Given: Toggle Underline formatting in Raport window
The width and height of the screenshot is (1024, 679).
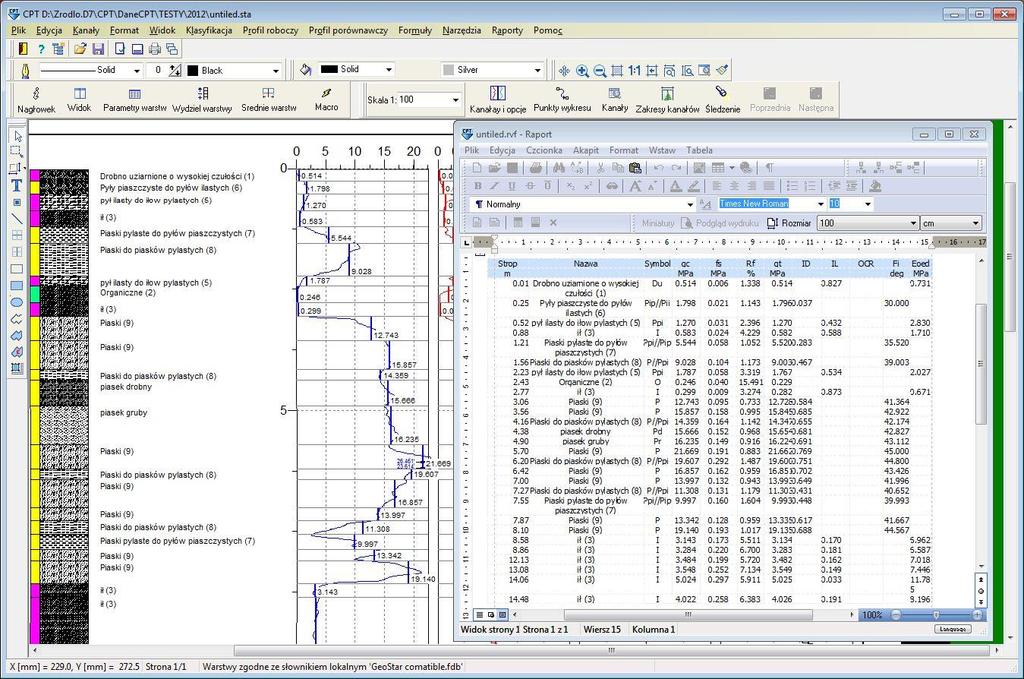Looking at the screenshot, I should click(511, 186).
